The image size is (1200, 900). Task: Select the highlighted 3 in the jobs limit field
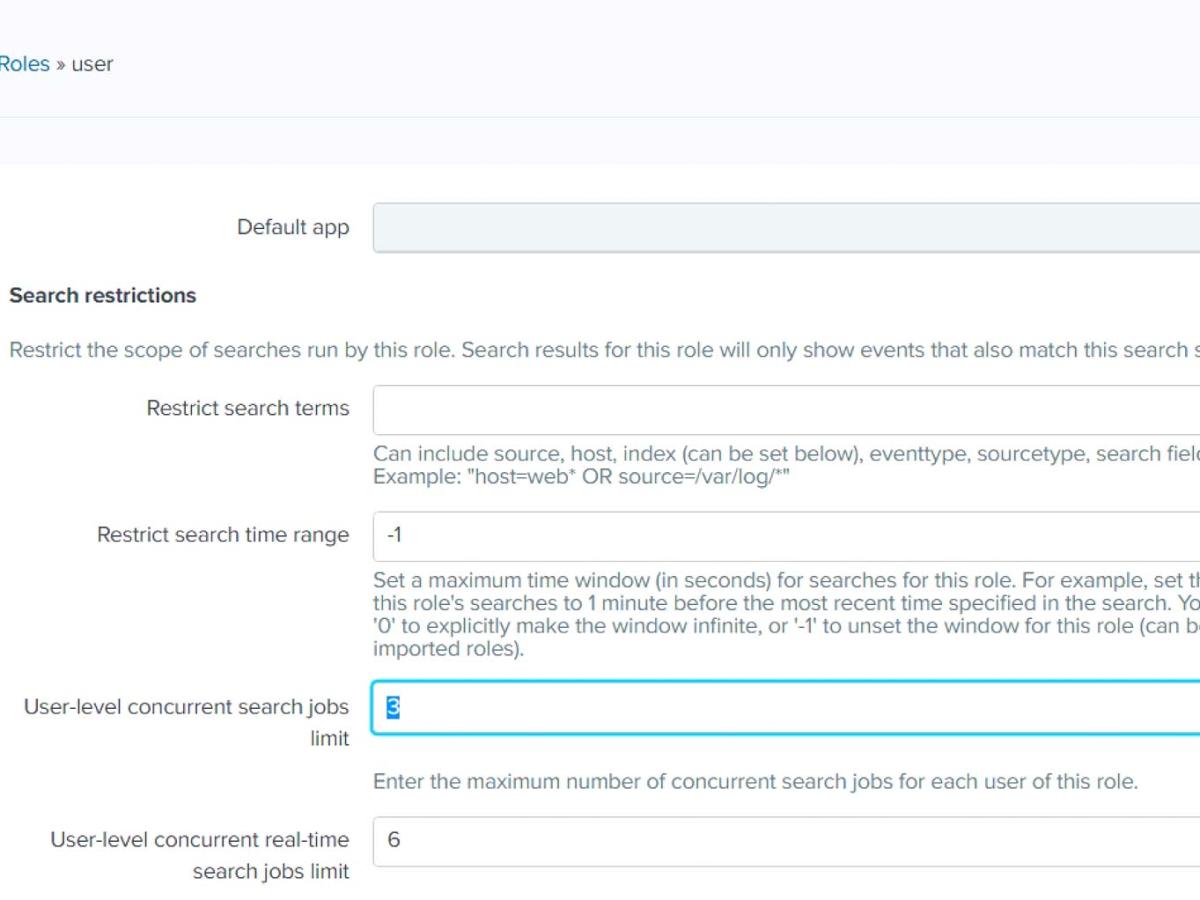coord(391,707)
